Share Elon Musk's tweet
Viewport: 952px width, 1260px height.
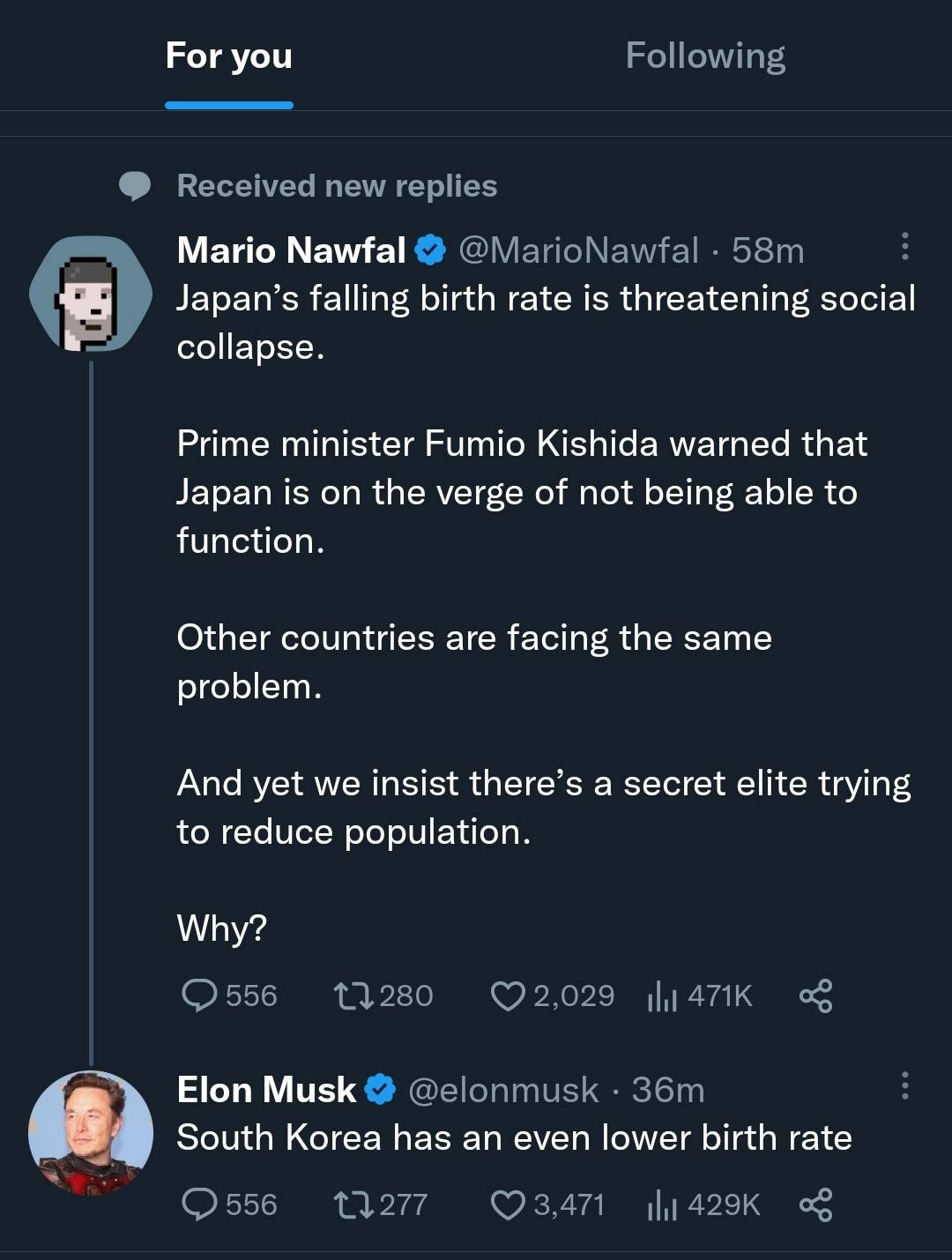[815, 1204]
